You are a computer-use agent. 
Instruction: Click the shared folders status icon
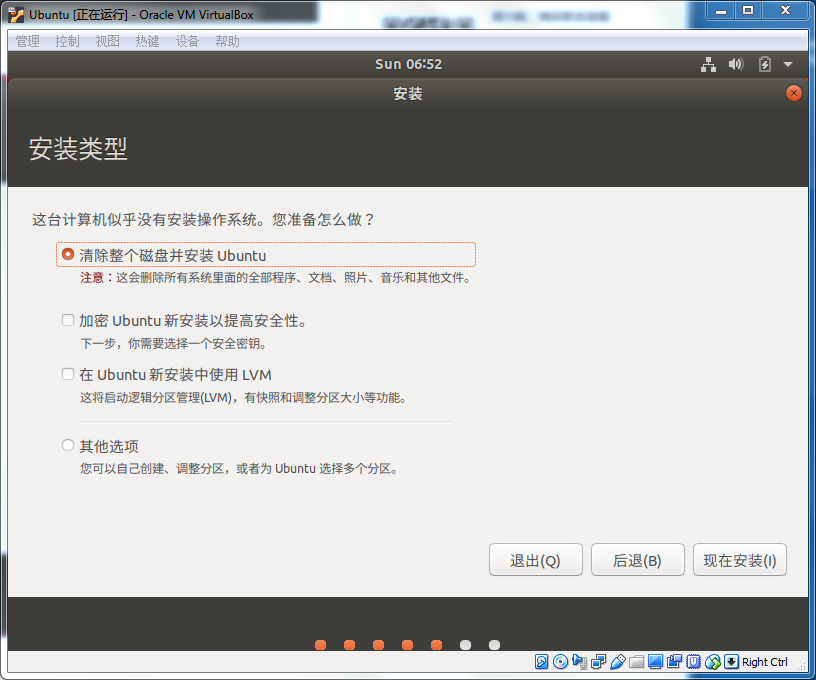point(636,662)
